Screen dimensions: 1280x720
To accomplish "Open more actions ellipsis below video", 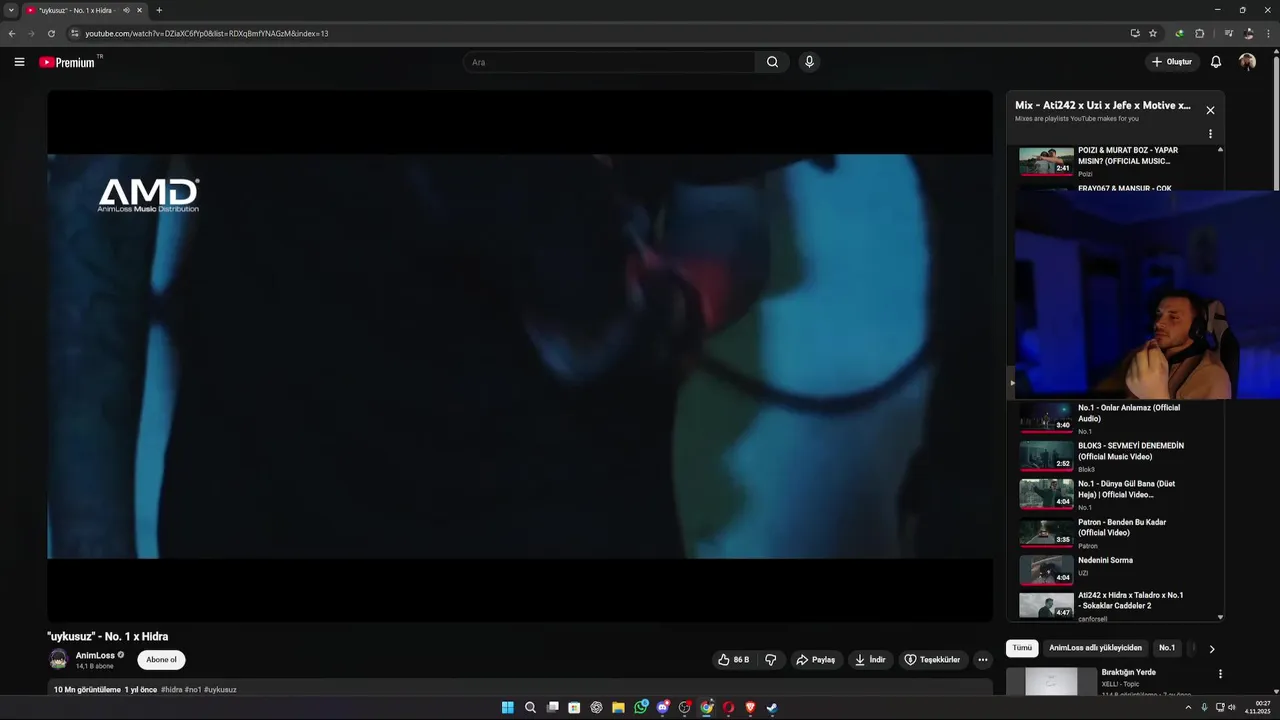I will [x=982, y=660].
